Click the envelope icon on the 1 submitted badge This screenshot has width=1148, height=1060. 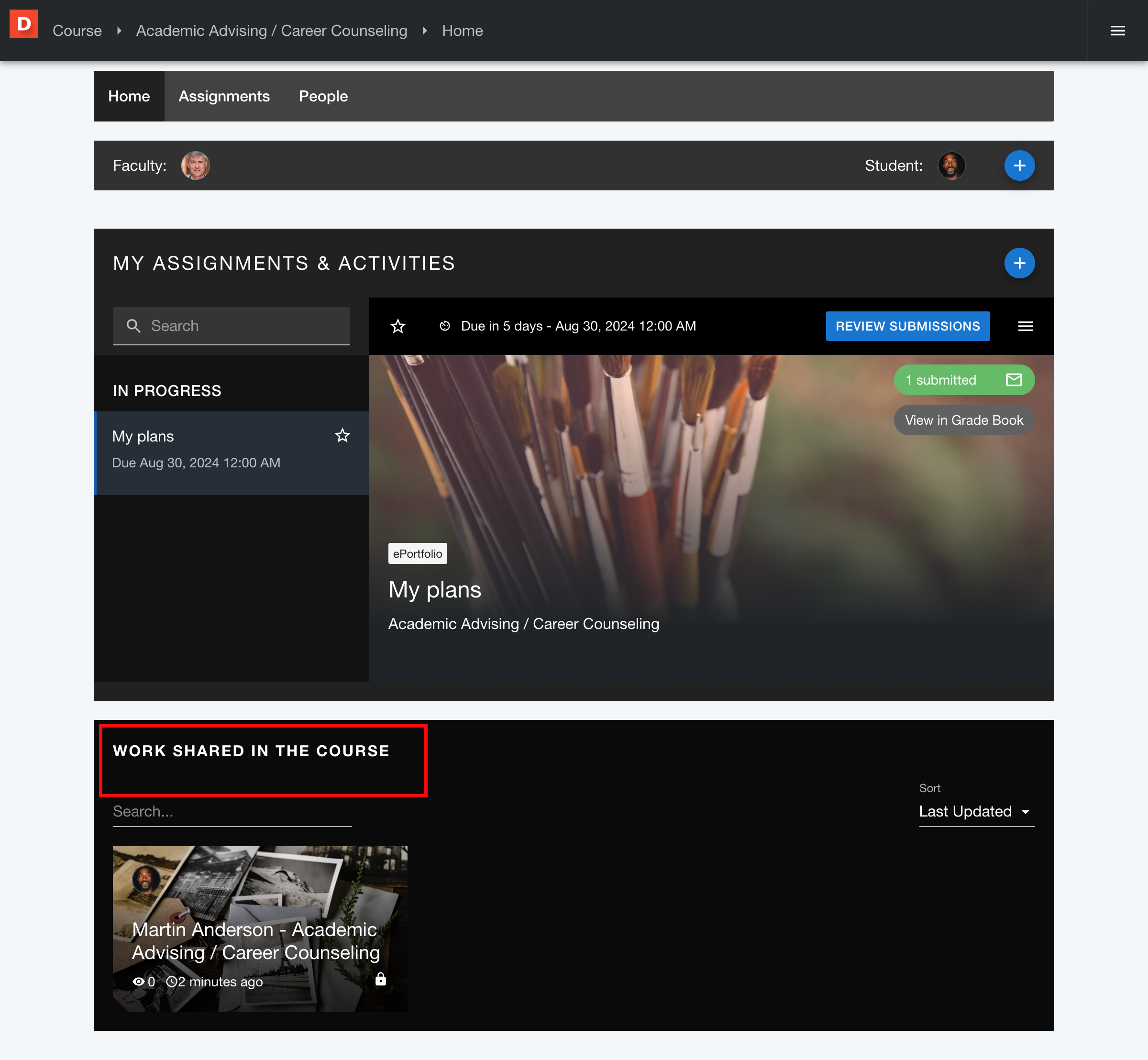1014,380
